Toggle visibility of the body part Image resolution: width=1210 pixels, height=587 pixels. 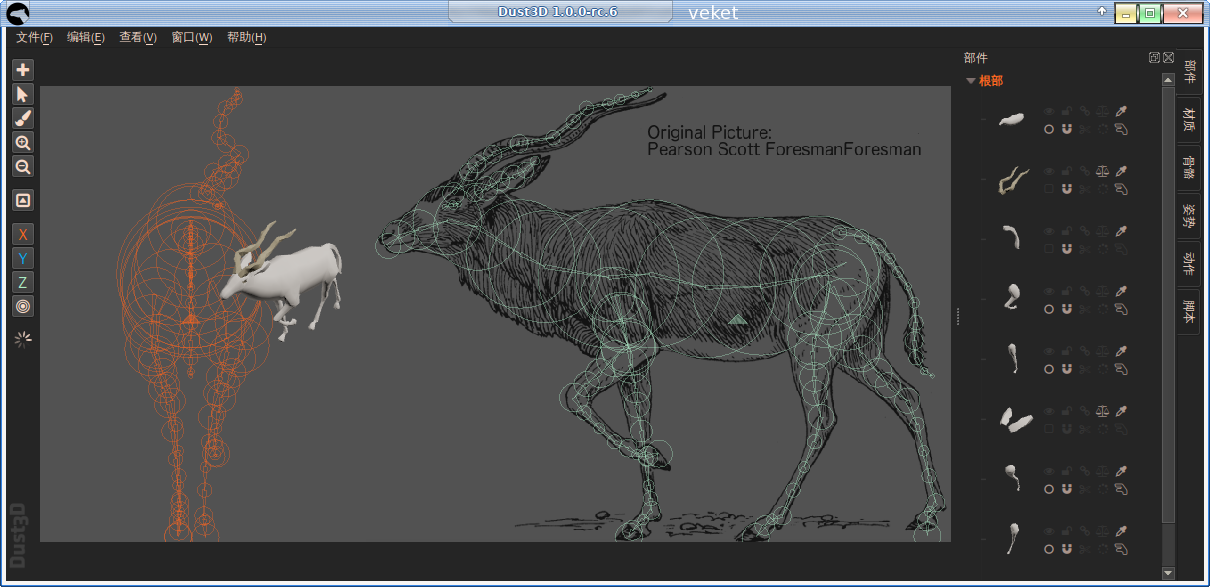tap(1049, 111)
